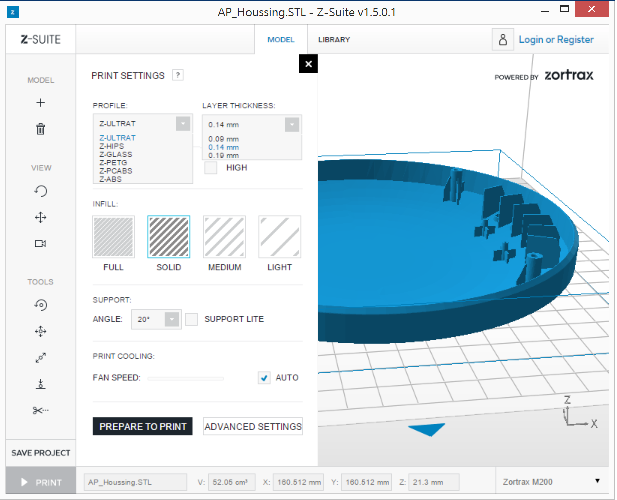Pick 0.14 mm in thickness list
617x500 pixels.
click(x=224, y=147)
